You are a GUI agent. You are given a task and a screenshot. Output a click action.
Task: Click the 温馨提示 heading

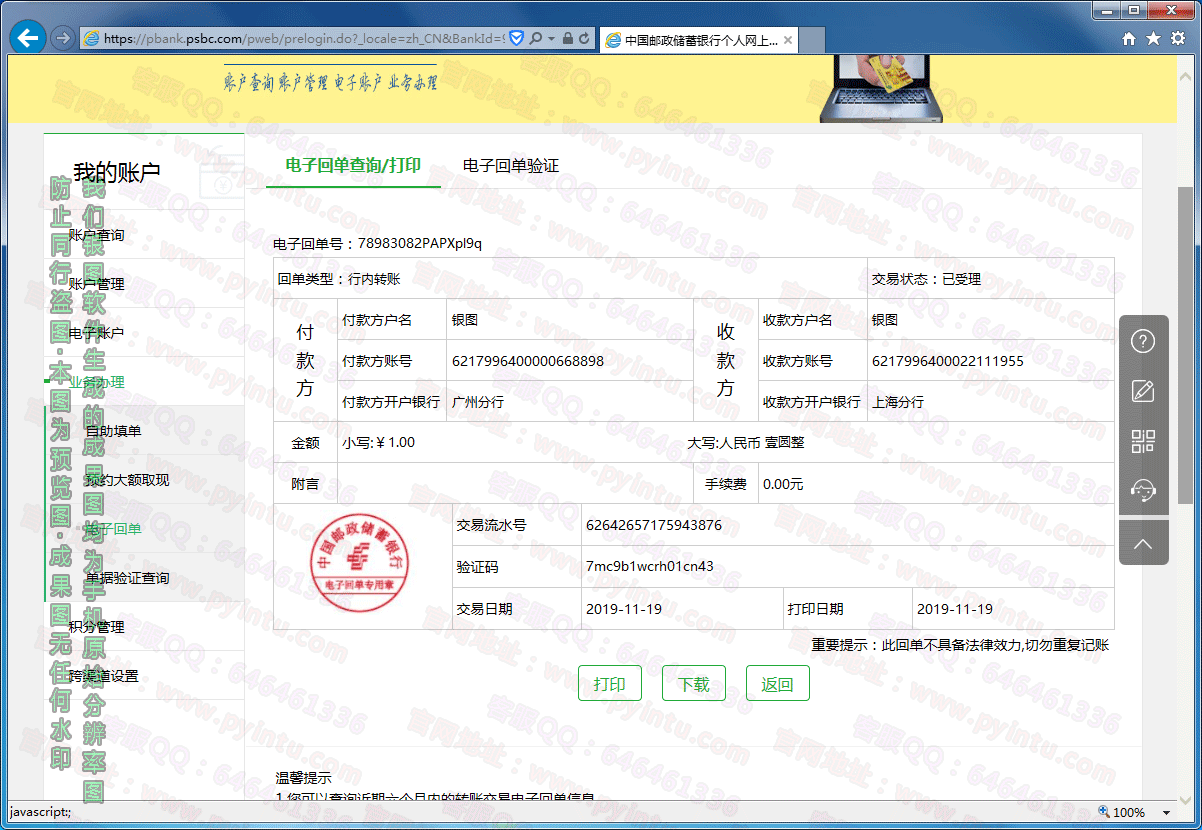click(303, 777)
